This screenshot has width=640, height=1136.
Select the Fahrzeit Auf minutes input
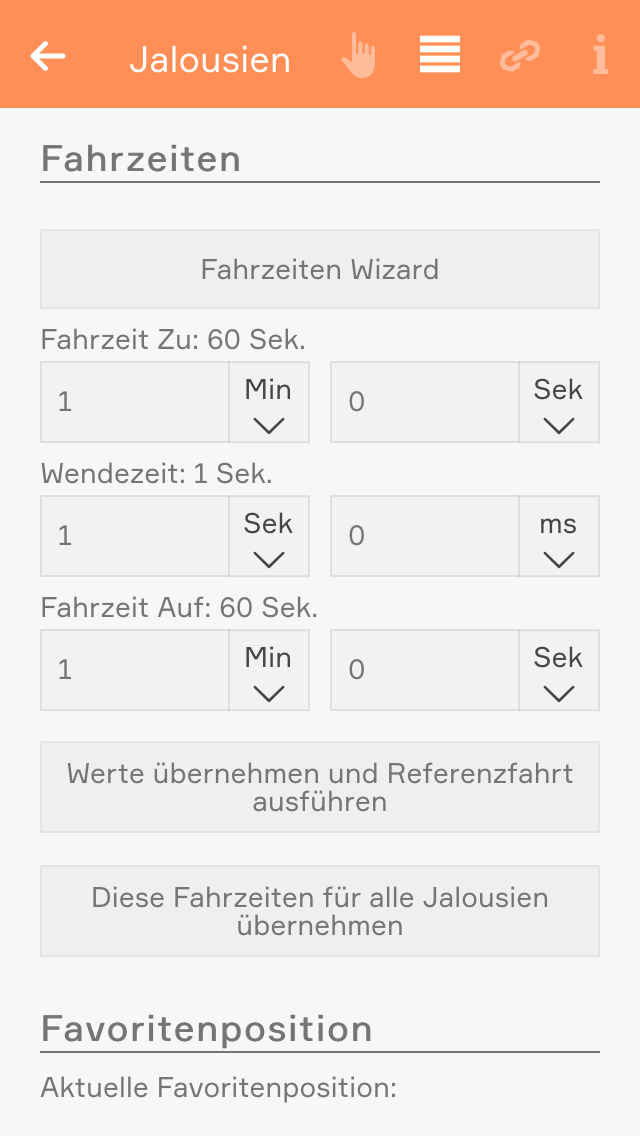pyautogui.click(x=135, y=671)
